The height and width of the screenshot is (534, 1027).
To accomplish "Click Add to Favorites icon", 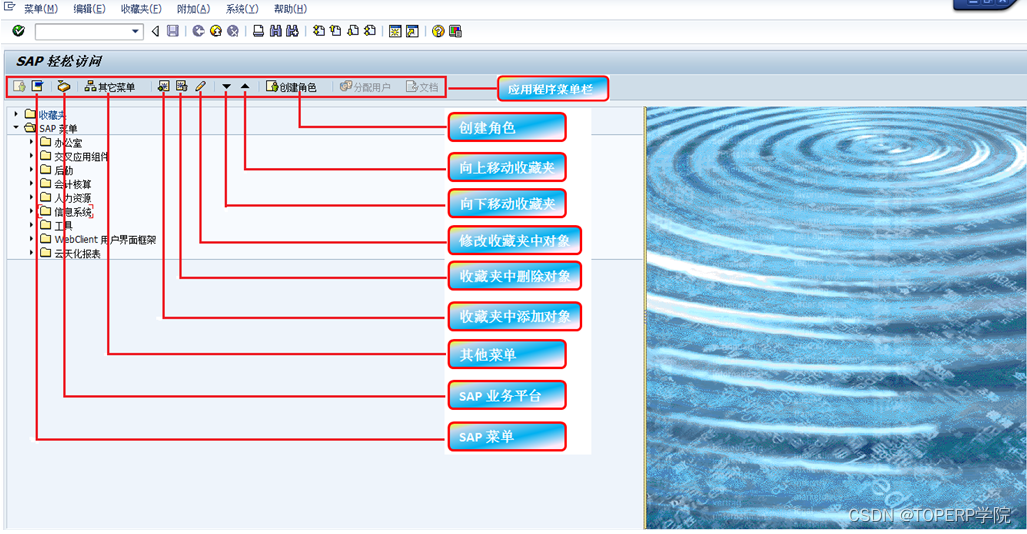I will pyautogui.click(x=164, y=86).
